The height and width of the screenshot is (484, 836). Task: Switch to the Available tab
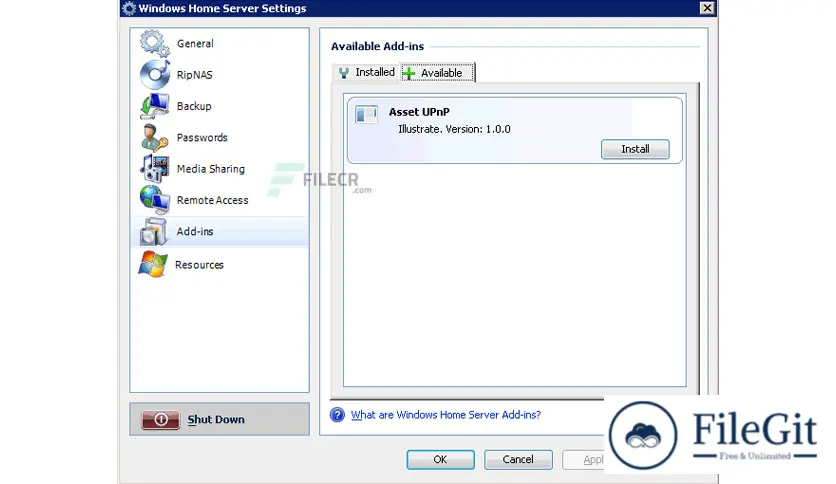click(x=438, y=72)
